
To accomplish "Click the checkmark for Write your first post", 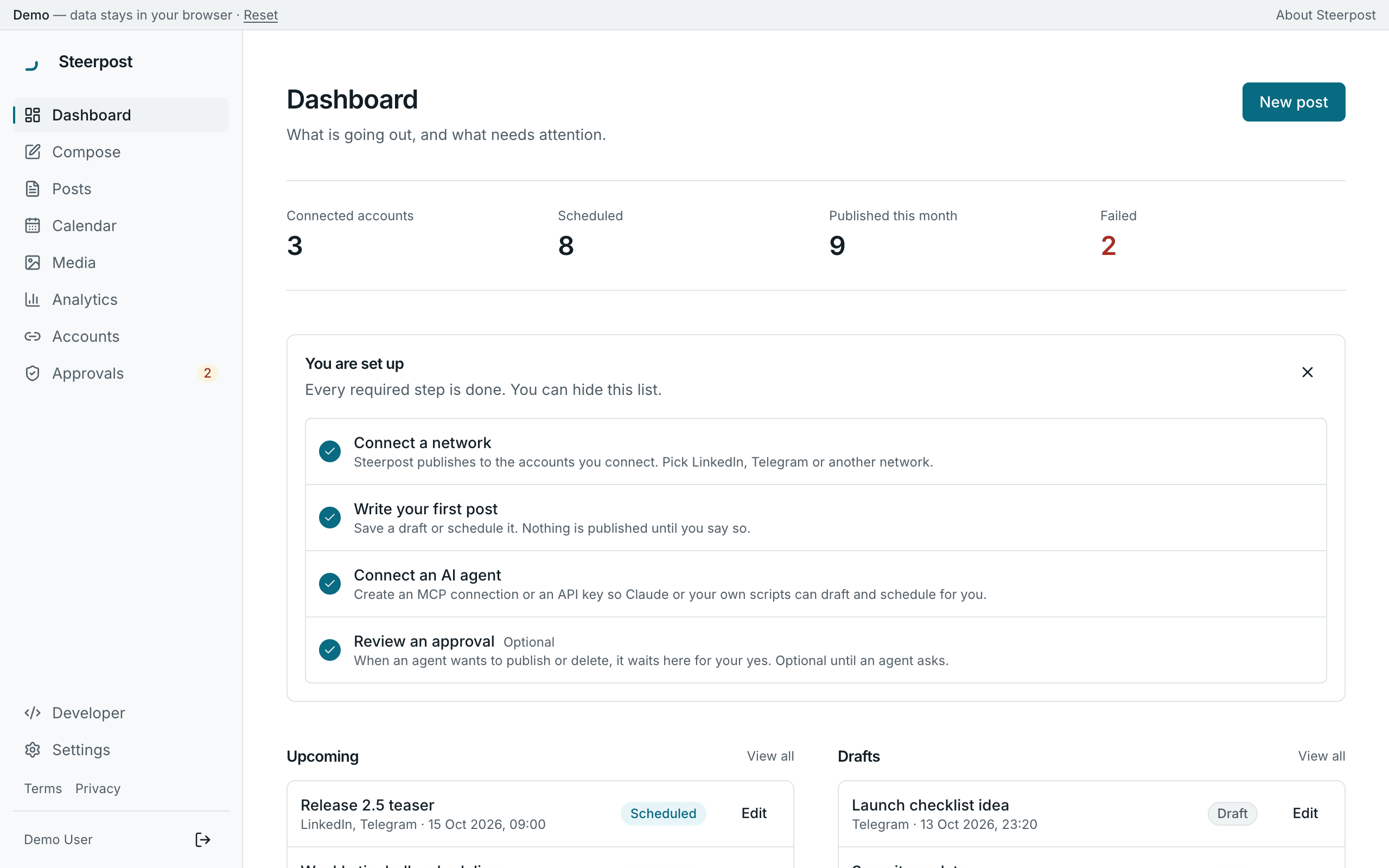I will [330, 517].
